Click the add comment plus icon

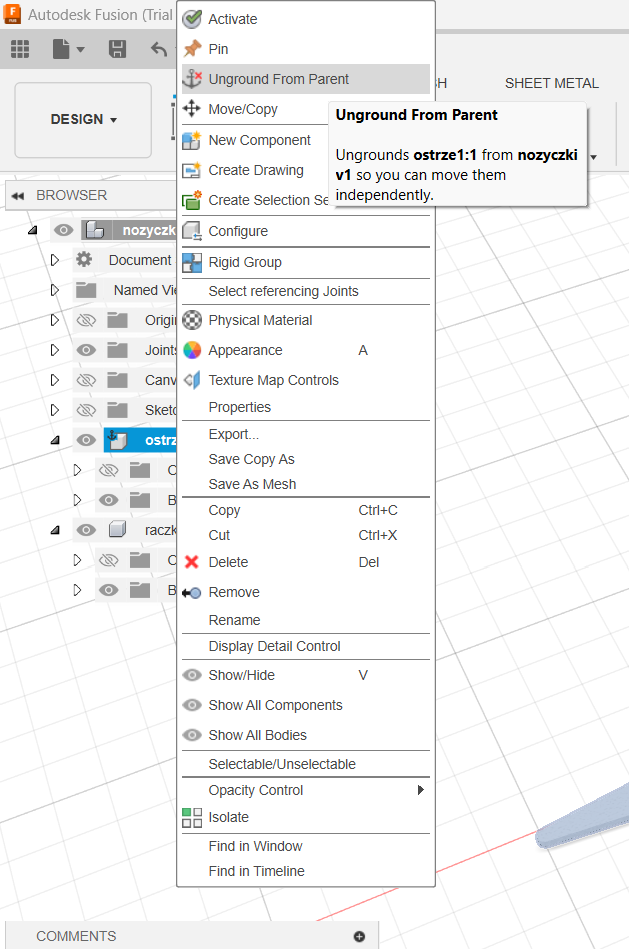click(359, 936)
